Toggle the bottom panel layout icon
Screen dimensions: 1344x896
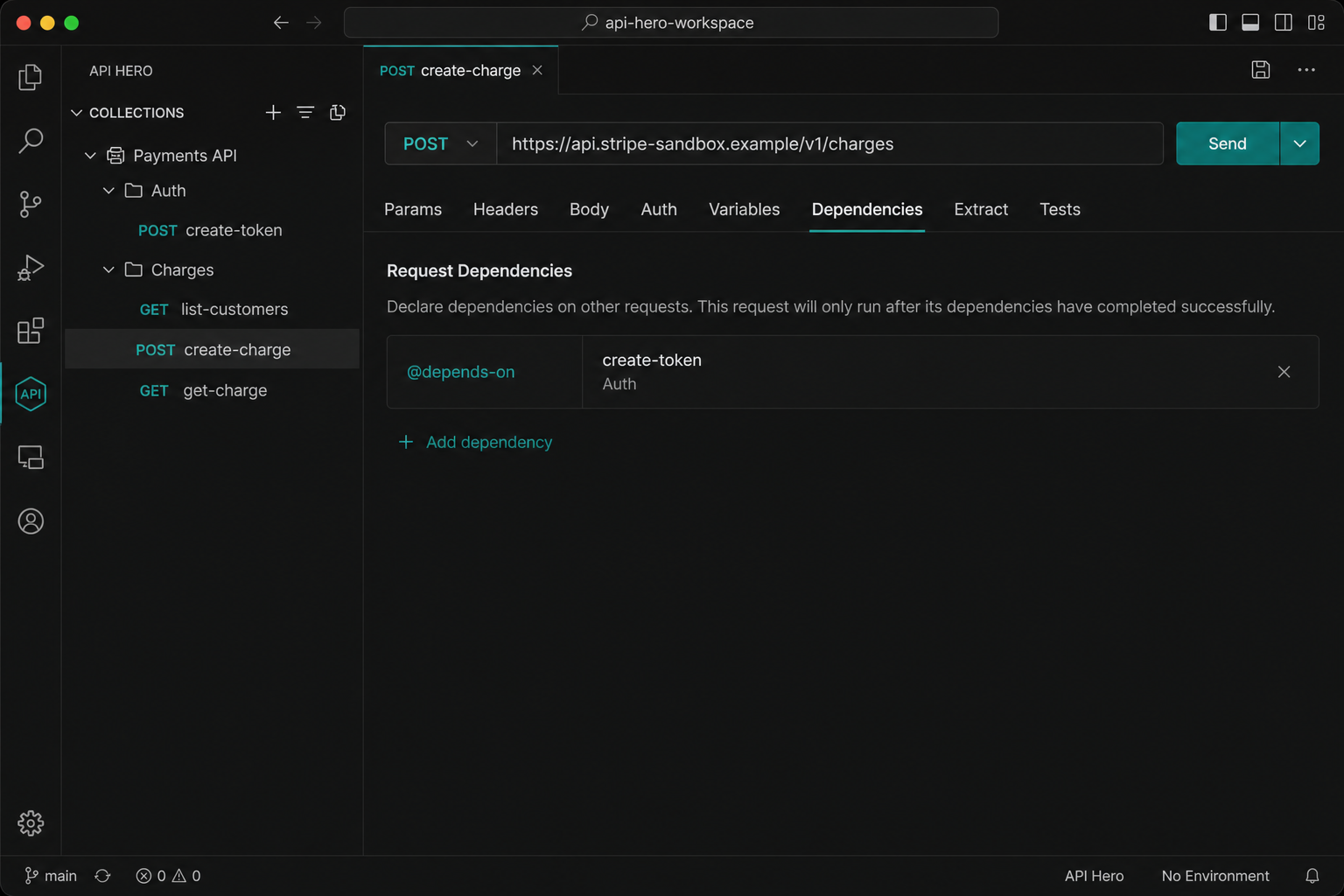click(1250, 23)
